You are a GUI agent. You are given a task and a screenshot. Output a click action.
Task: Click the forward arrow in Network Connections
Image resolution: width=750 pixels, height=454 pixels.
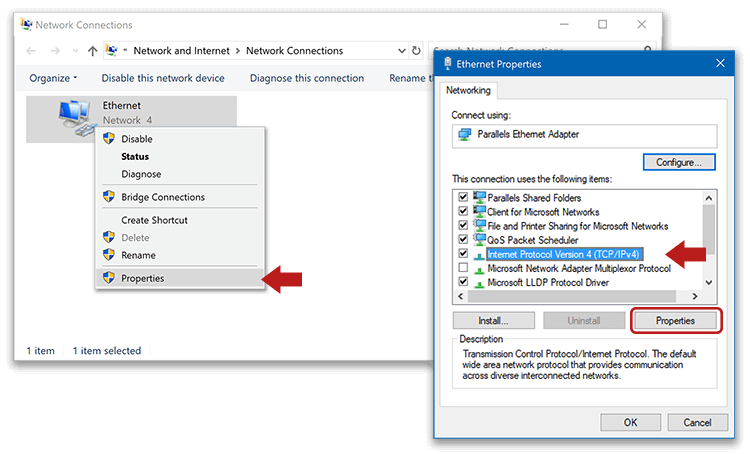point(55,51)
